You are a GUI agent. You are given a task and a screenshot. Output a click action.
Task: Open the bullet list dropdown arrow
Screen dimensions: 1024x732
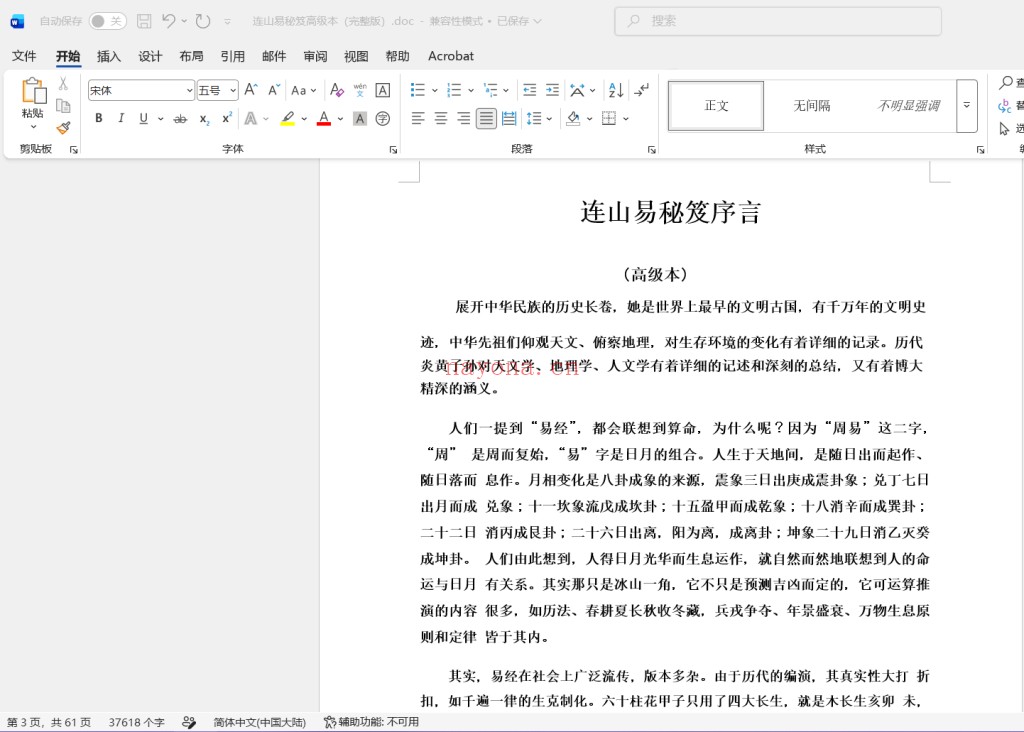[434, 91]
